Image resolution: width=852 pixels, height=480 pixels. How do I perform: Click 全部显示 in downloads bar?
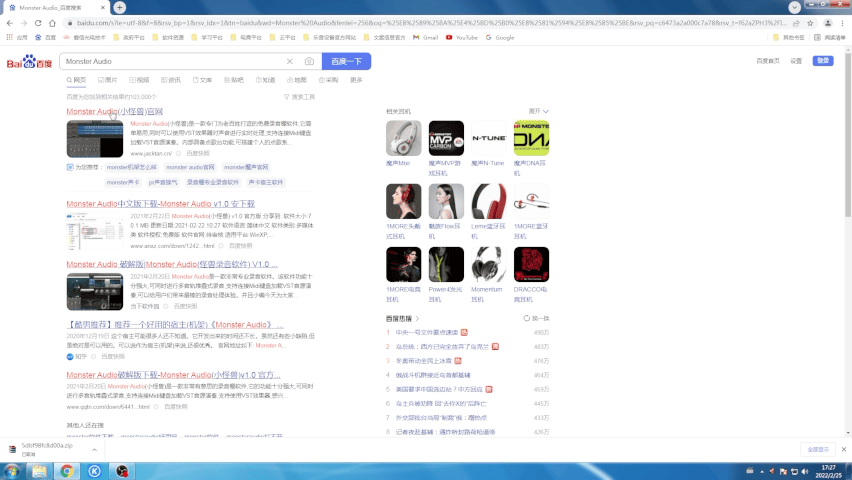tap(818, 450)
